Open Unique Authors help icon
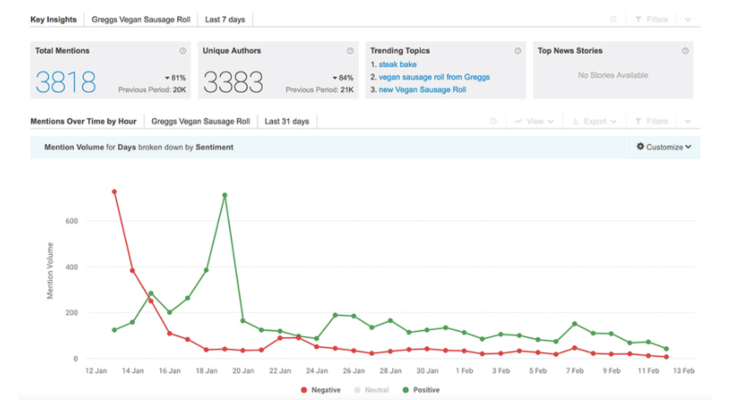This screenshot has height=400, width=730. 350,51
